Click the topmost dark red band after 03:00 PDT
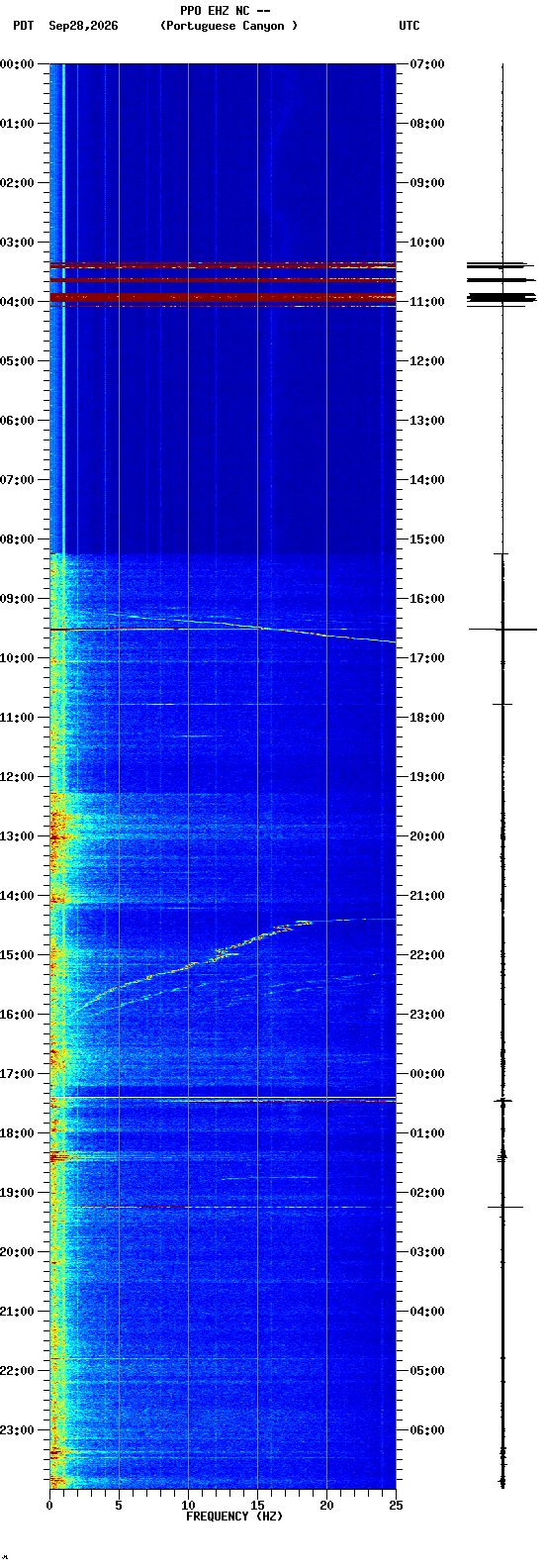This screenshot has height=1568, width=546. point(223,265)
